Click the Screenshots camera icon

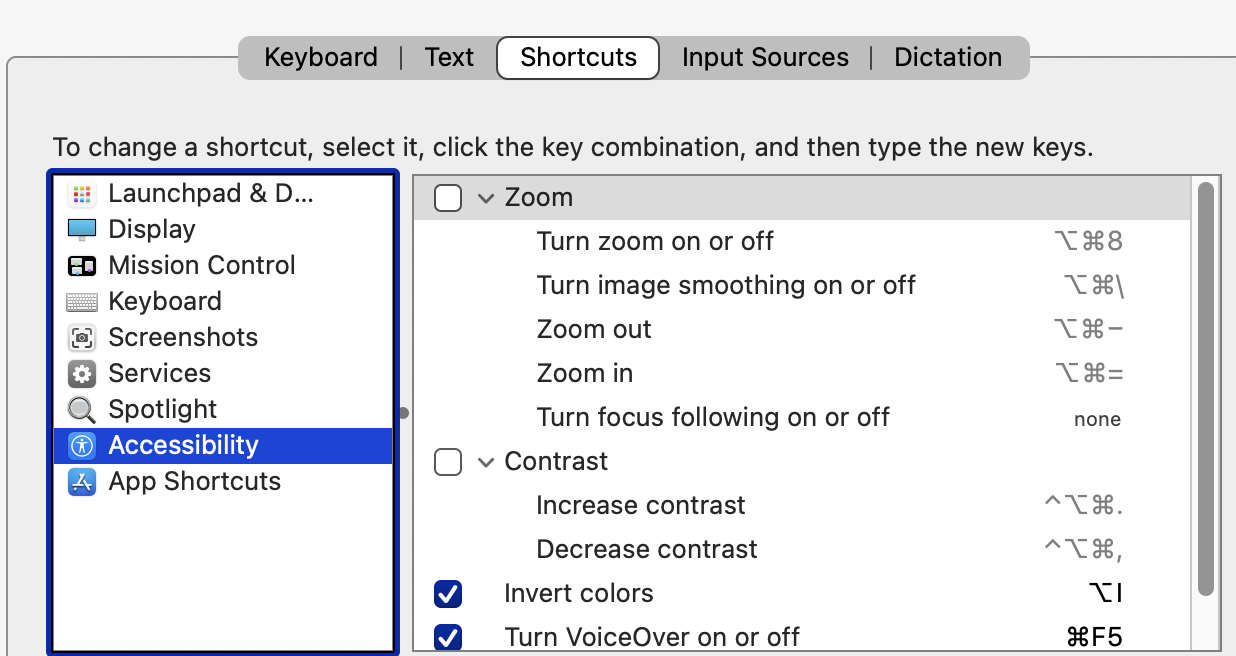(82, 338)
